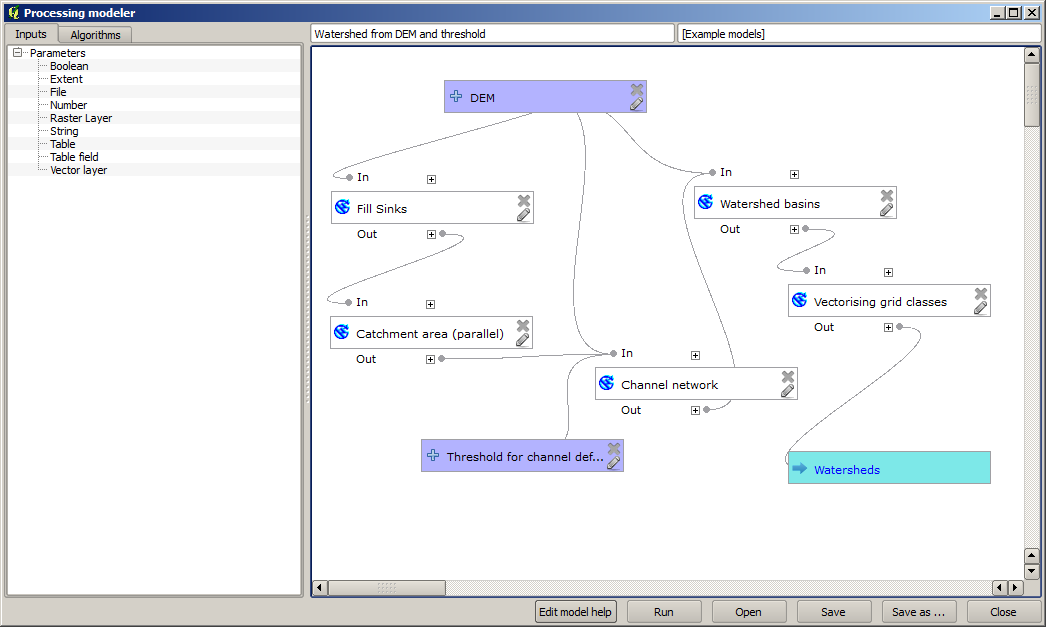Screen dimensions: 1046x627
Task: Edit the Channel network algorithm
Action: 788,391
